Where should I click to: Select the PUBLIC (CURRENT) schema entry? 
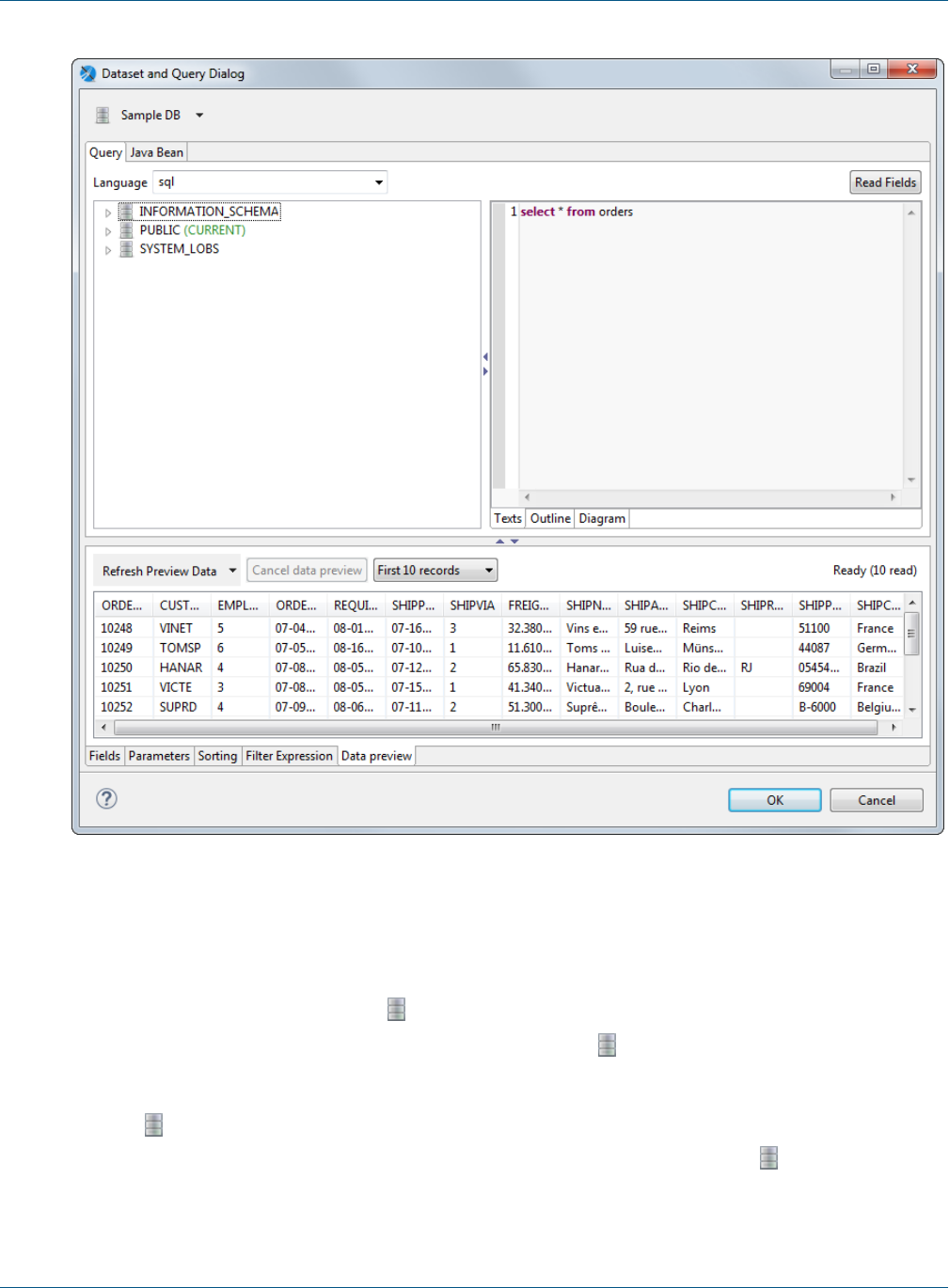coord(193,230)
